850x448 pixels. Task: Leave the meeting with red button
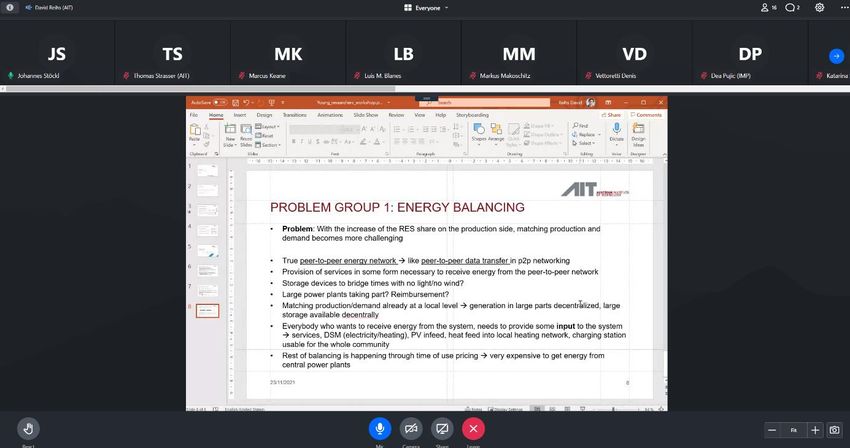(x=473, y=429)
